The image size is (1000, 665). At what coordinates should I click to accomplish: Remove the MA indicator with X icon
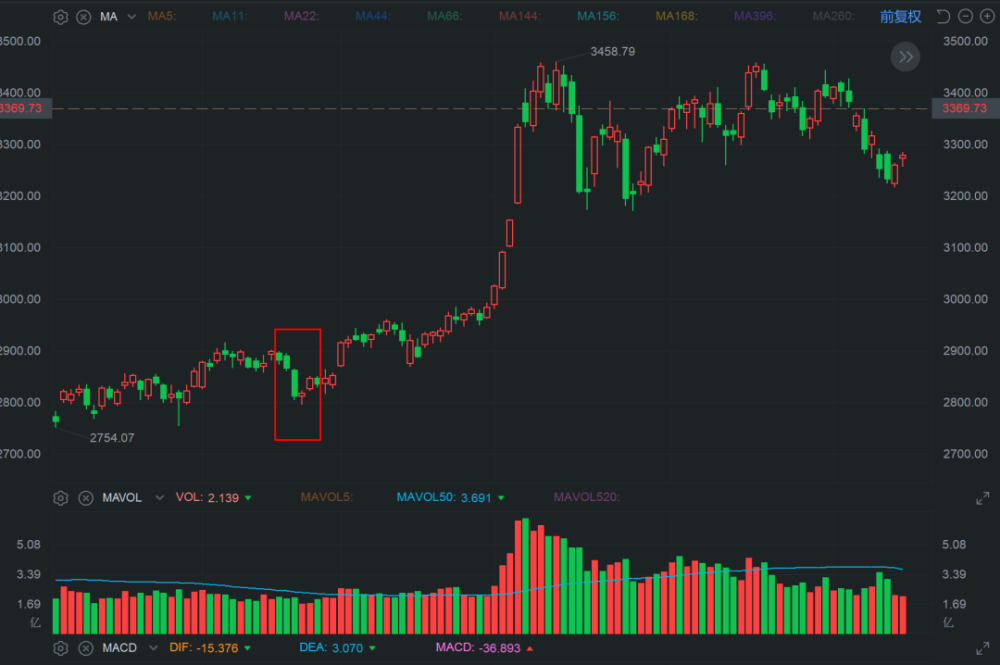click(84, 17)
